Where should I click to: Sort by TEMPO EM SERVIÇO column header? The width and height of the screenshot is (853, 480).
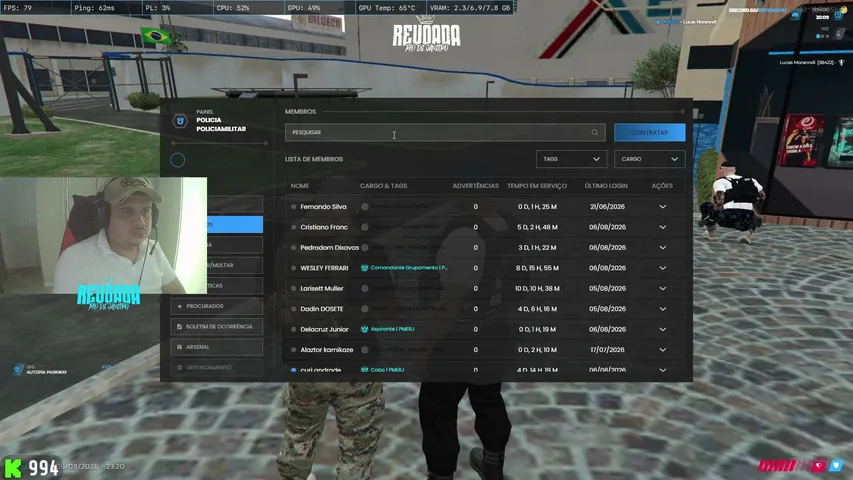(537, 186)
